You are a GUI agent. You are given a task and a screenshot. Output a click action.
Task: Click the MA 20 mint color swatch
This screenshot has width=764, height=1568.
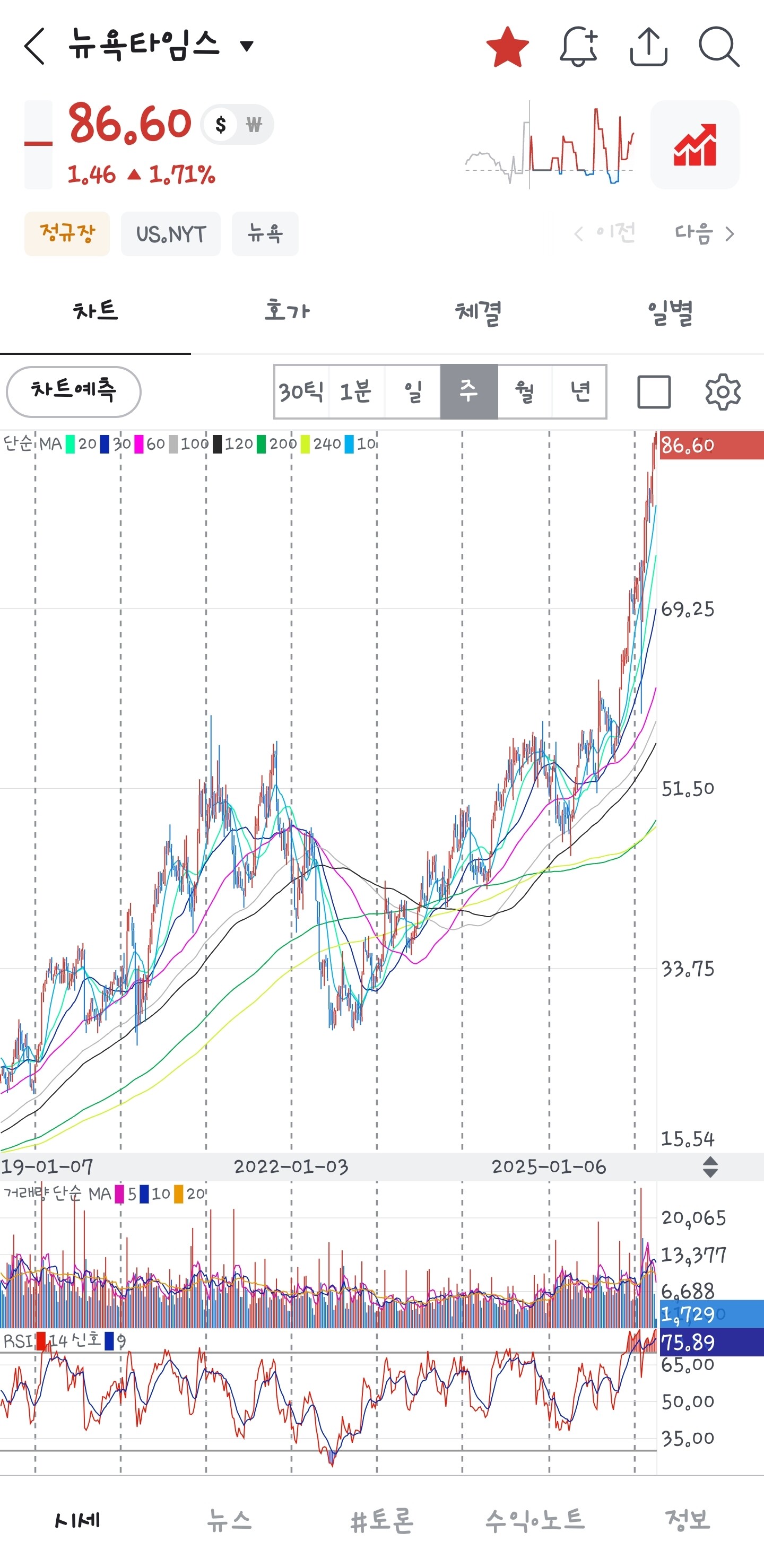70,444
